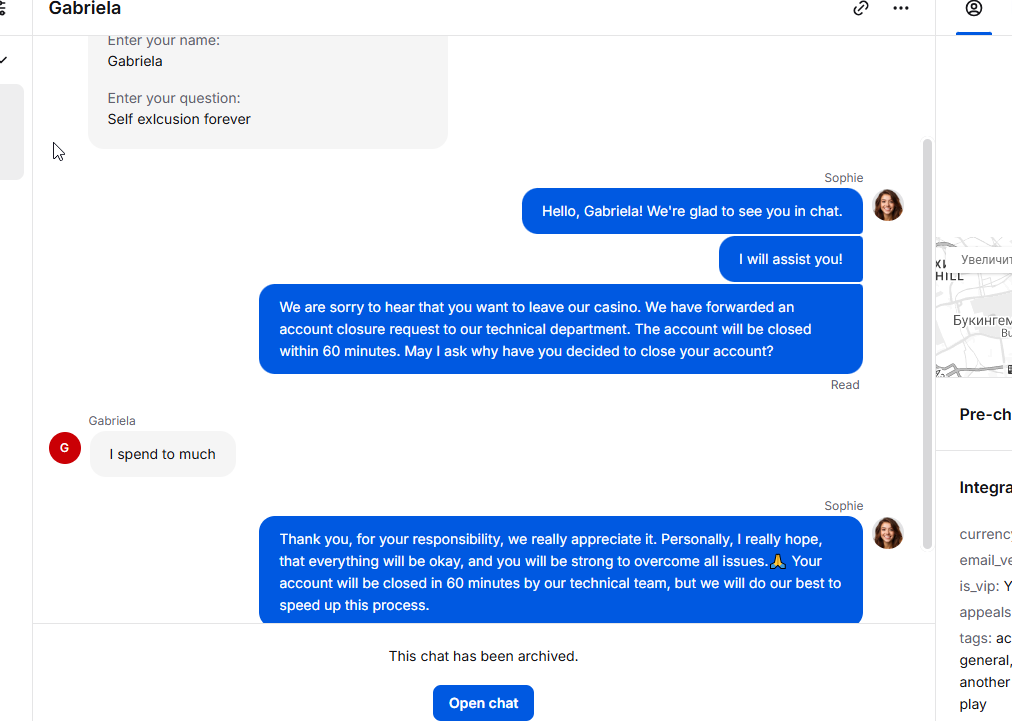Image resolution: width=1012 pixels, height=721 pixels.
Task: Expand the Integration section header
Action: [x=985, y=487]
